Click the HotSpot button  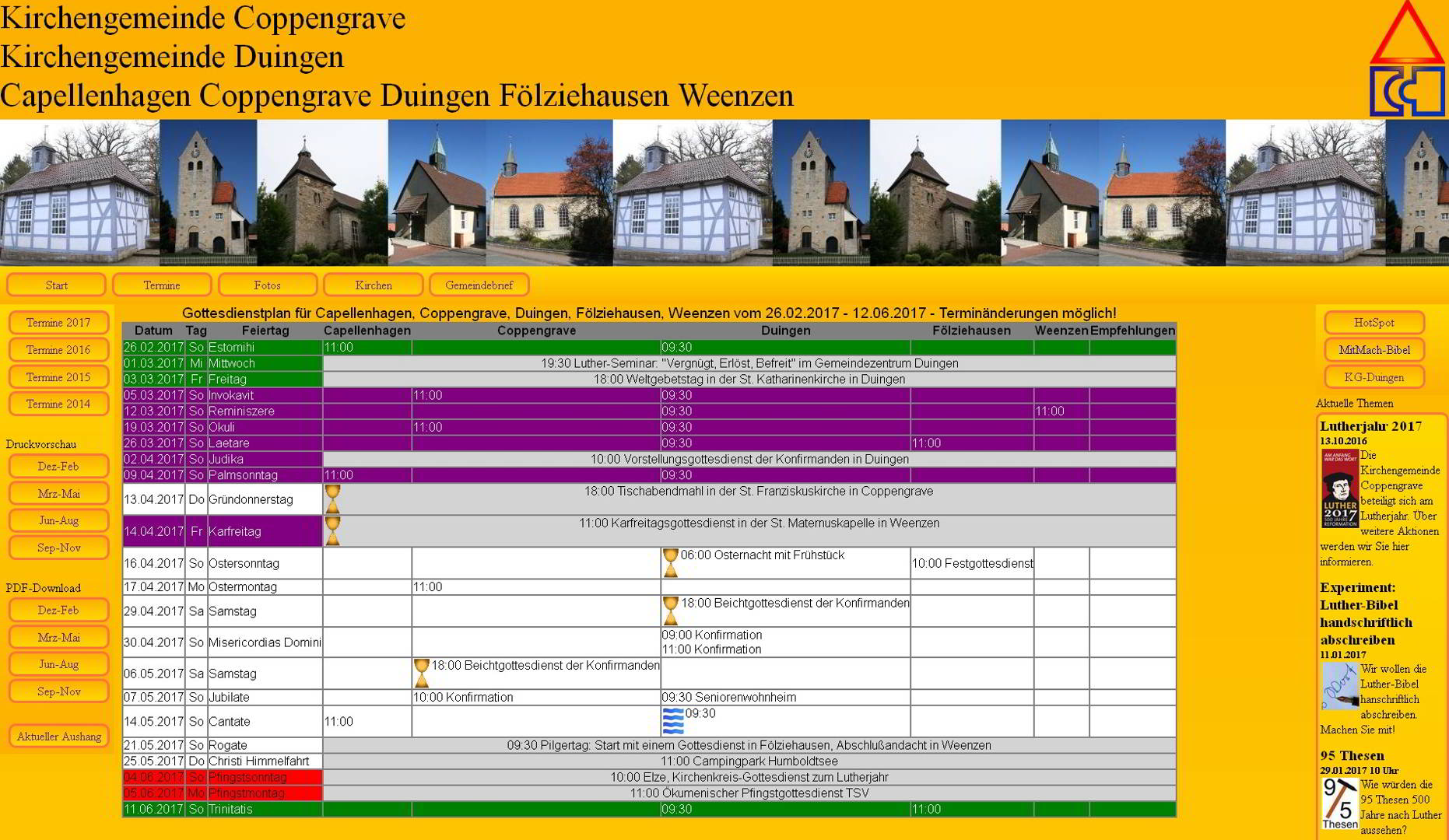1374,322
